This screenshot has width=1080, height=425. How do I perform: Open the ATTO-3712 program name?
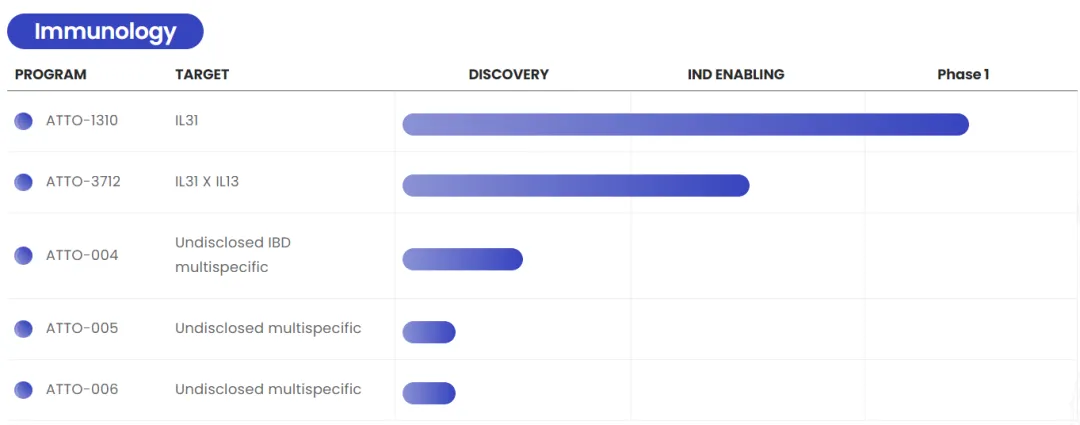click(83, 182)
